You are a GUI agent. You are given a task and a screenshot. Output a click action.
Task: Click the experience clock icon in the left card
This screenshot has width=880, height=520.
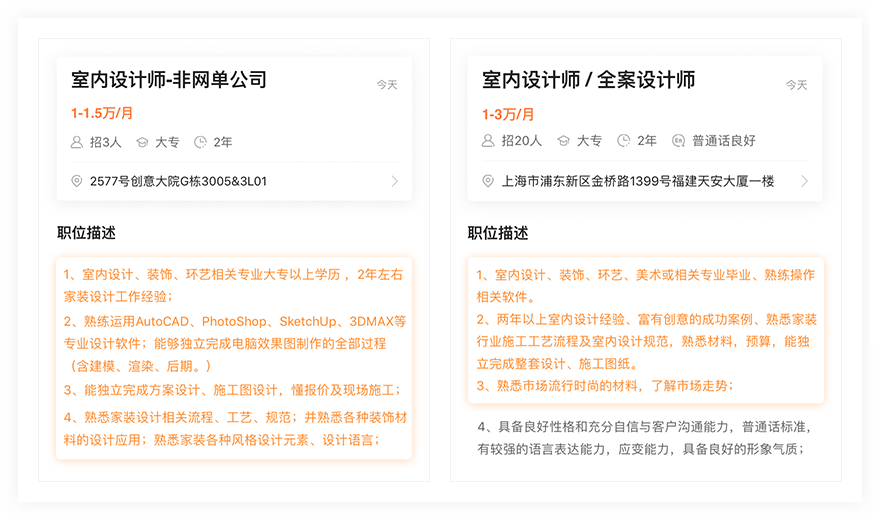click(200, 142)
